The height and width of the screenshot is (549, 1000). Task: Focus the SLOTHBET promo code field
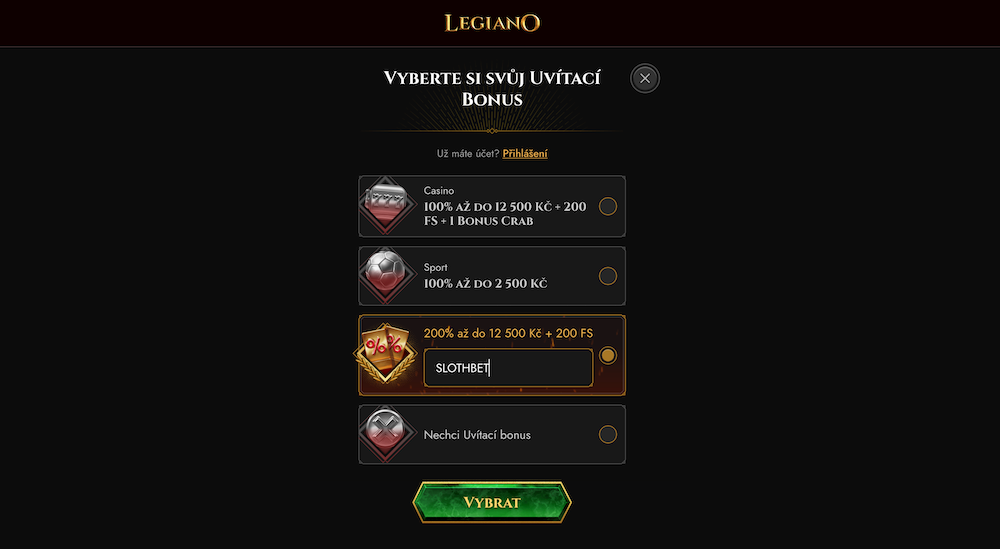[x=508, y=368]
